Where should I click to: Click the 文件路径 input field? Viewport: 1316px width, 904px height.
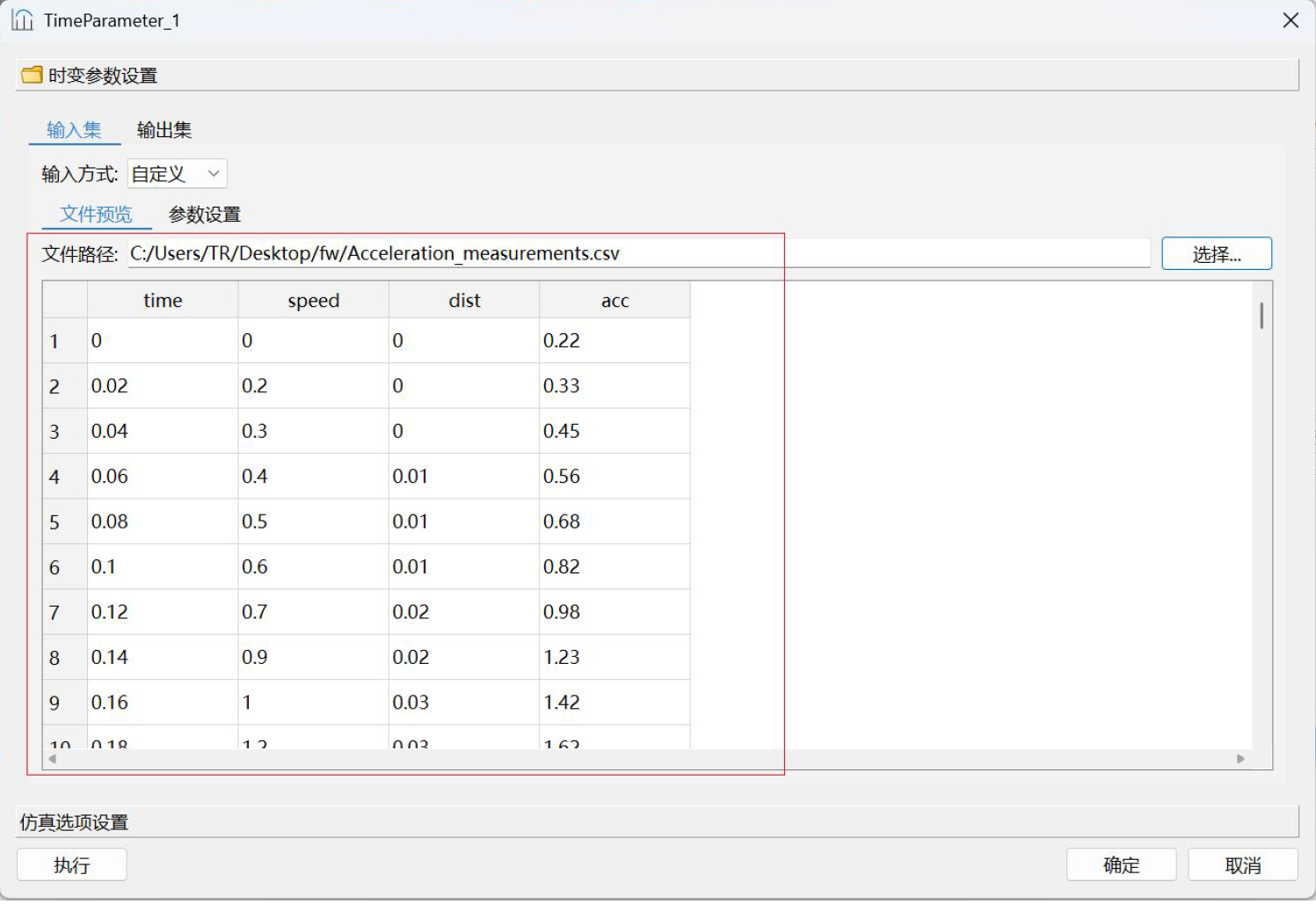coord(639,253)
